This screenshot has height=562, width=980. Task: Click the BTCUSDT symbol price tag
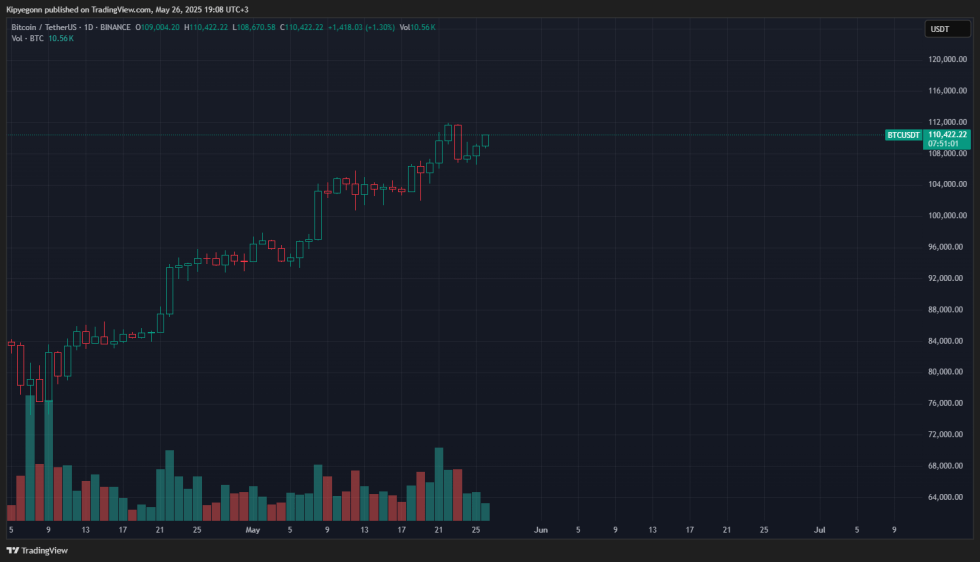[904, 134]
